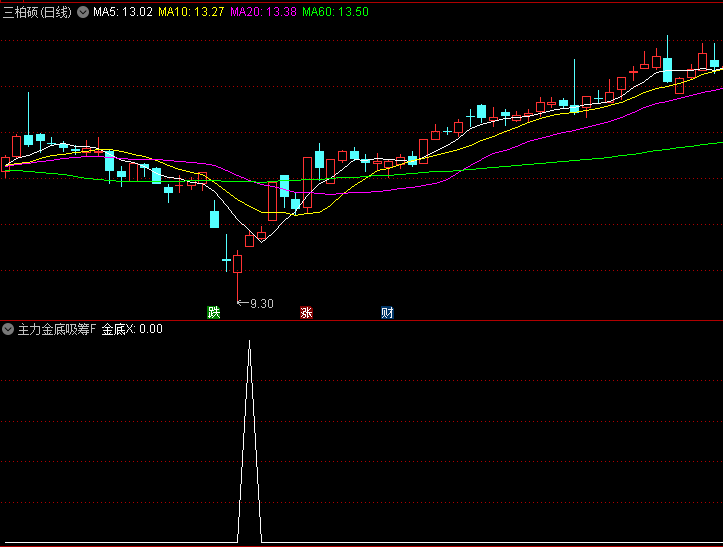The width and height of the screenshot is (723, 547).
Task: Click the tall cyan candlestick at far left
Action: click(28, 138)
